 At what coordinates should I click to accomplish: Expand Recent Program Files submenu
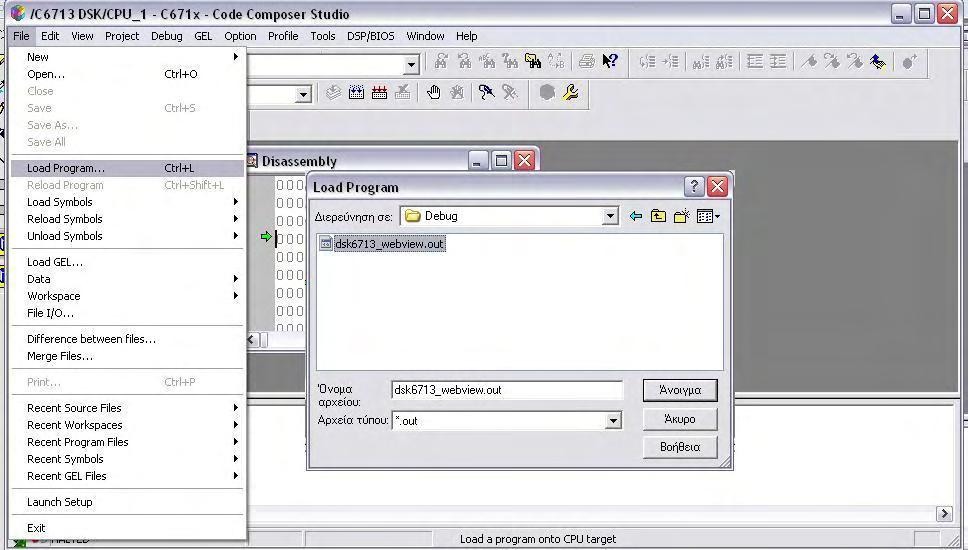click(127, 442)
